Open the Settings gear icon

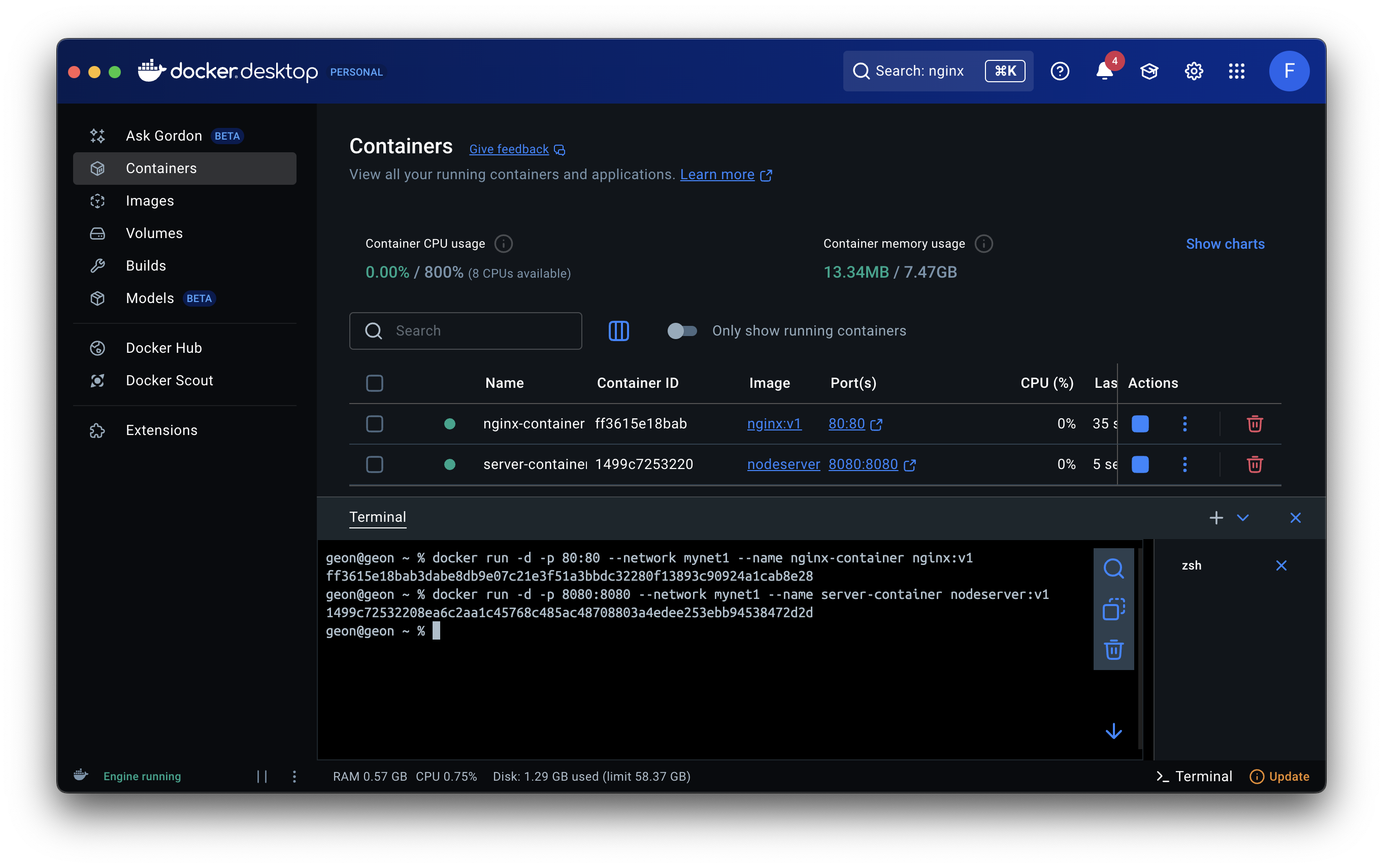(x=1193, y=71)
